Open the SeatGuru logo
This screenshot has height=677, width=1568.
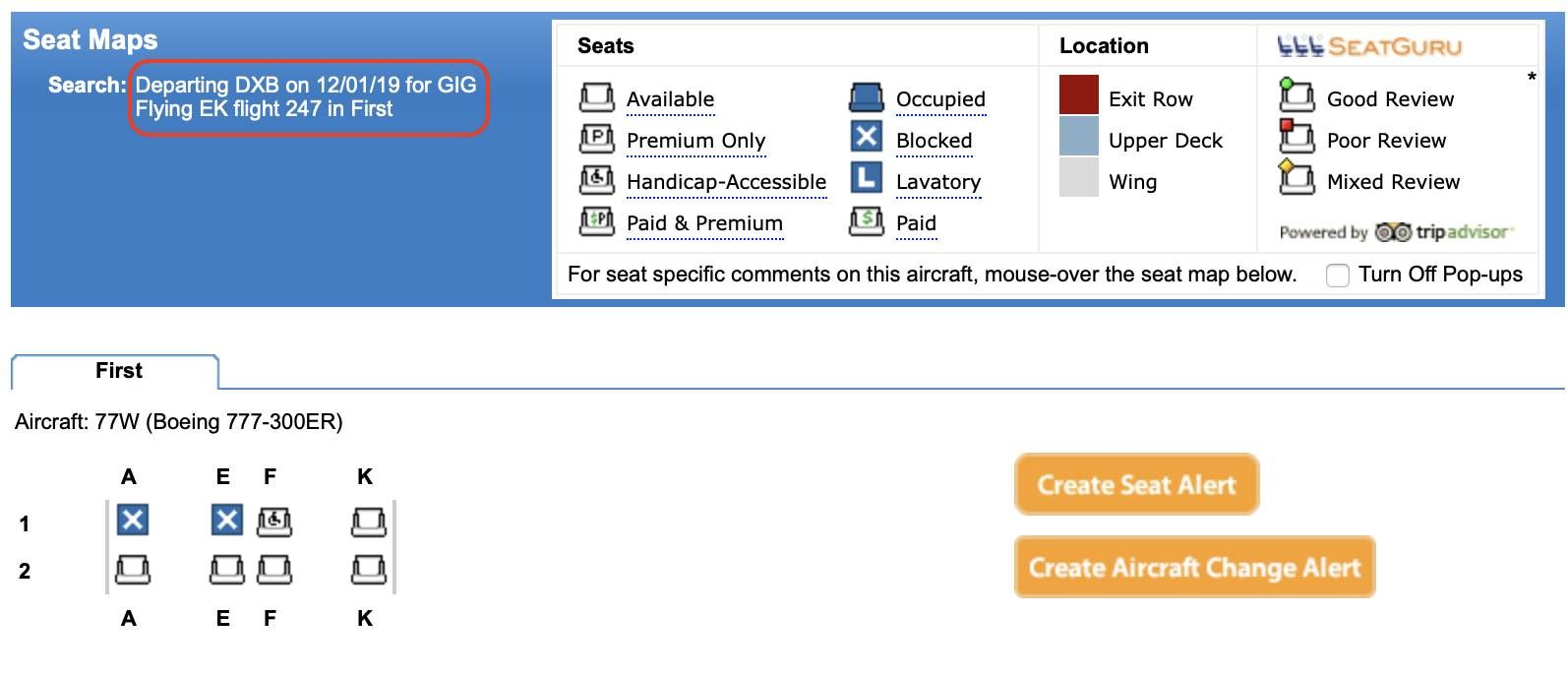point(1369,45)
